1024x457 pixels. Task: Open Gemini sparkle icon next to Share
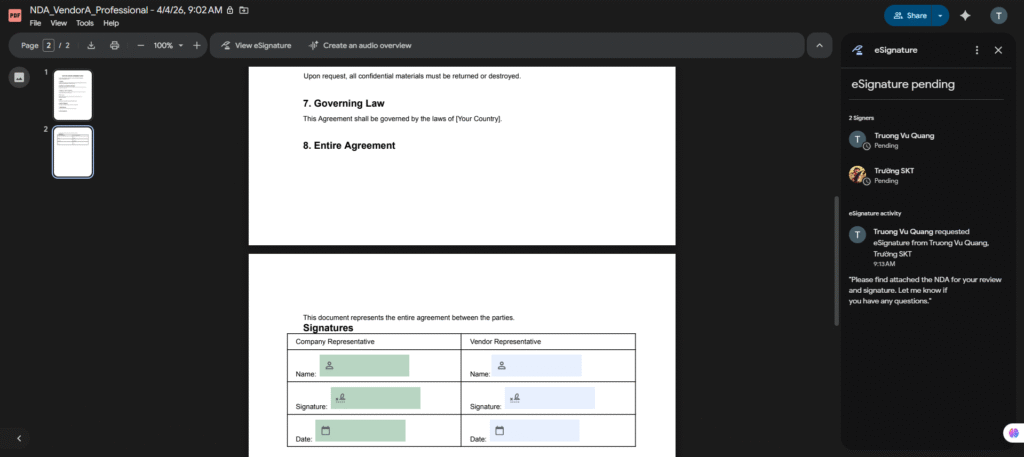point(965,16)
